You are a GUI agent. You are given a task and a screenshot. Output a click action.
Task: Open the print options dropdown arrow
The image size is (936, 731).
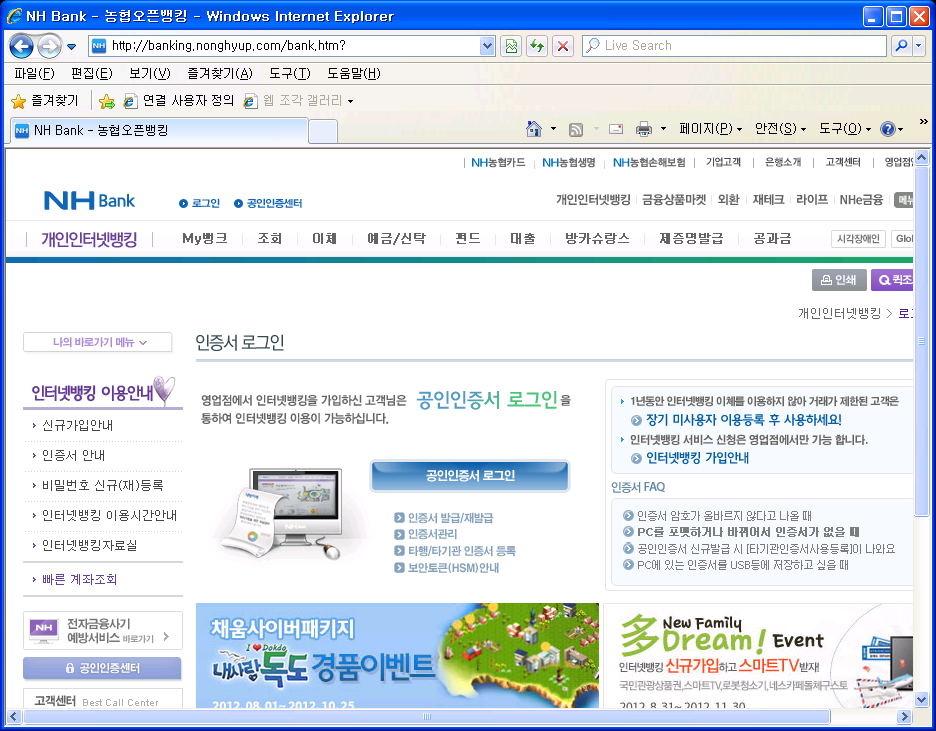[x=663, y=129]
